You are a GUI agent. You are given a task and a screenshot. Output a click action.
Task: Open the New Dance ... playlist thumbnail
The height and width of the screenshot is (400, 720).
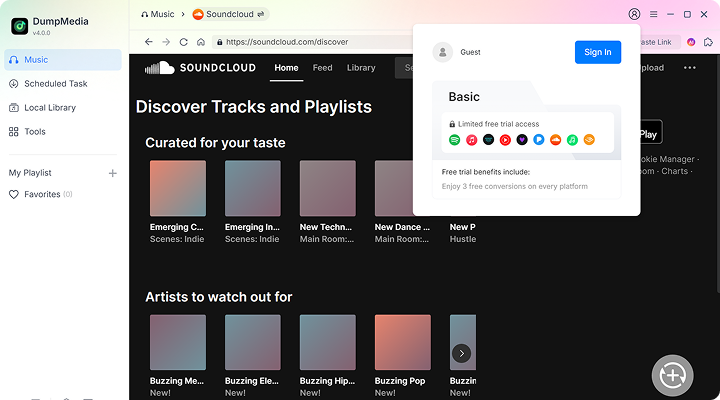(394, 188)
